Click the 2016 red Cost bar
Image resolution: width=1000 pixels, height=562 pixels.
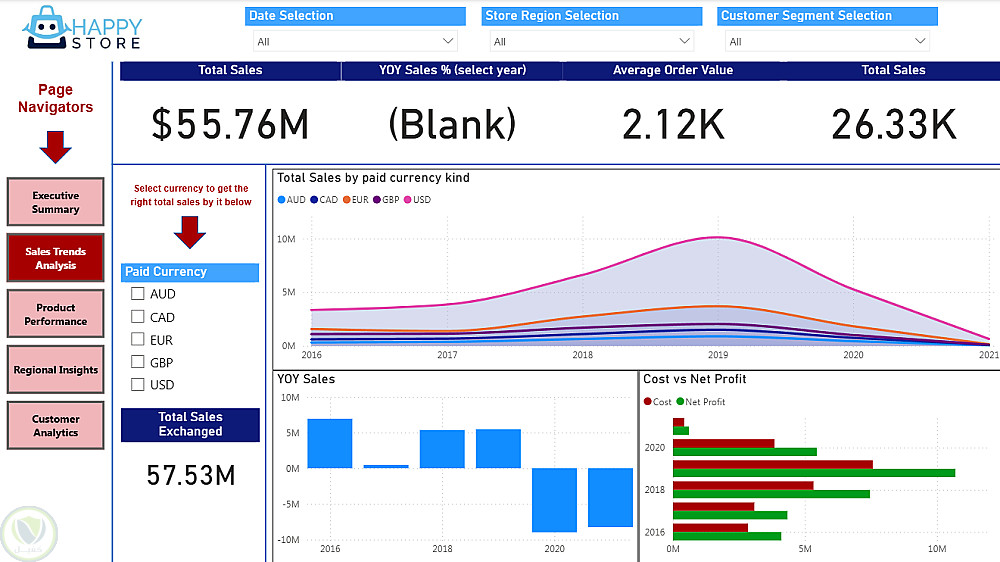pyautogui.click(x=710, y=528)
